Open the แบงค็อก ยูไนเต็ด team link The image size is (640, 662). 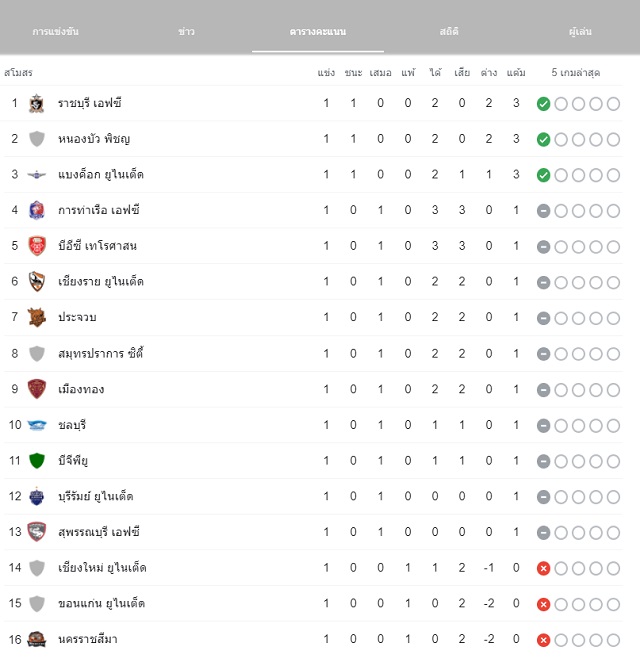pyautogui.click(x=101, y=174)
